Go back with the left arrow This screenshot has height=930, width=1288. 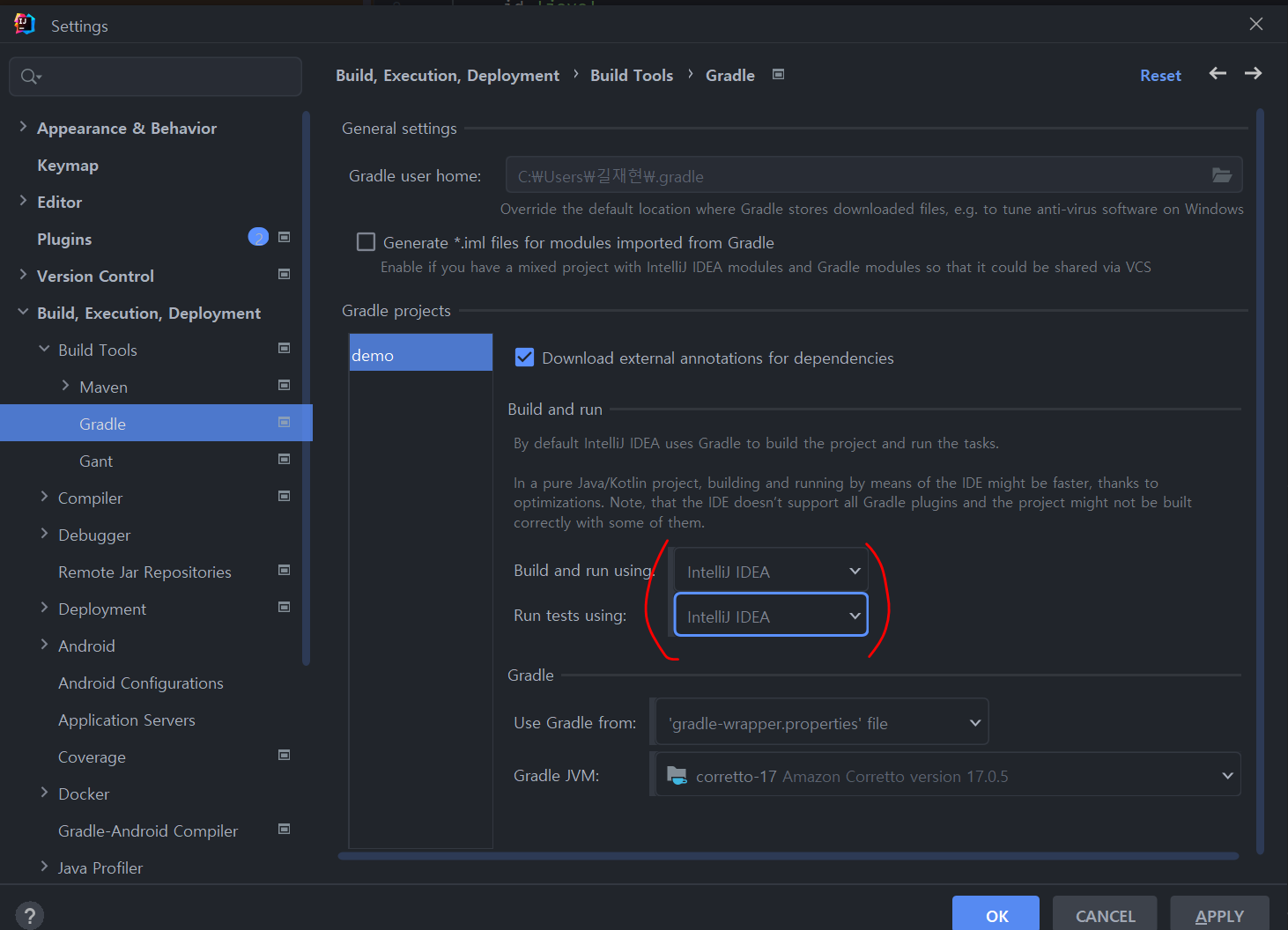[x=1218, y=73]
